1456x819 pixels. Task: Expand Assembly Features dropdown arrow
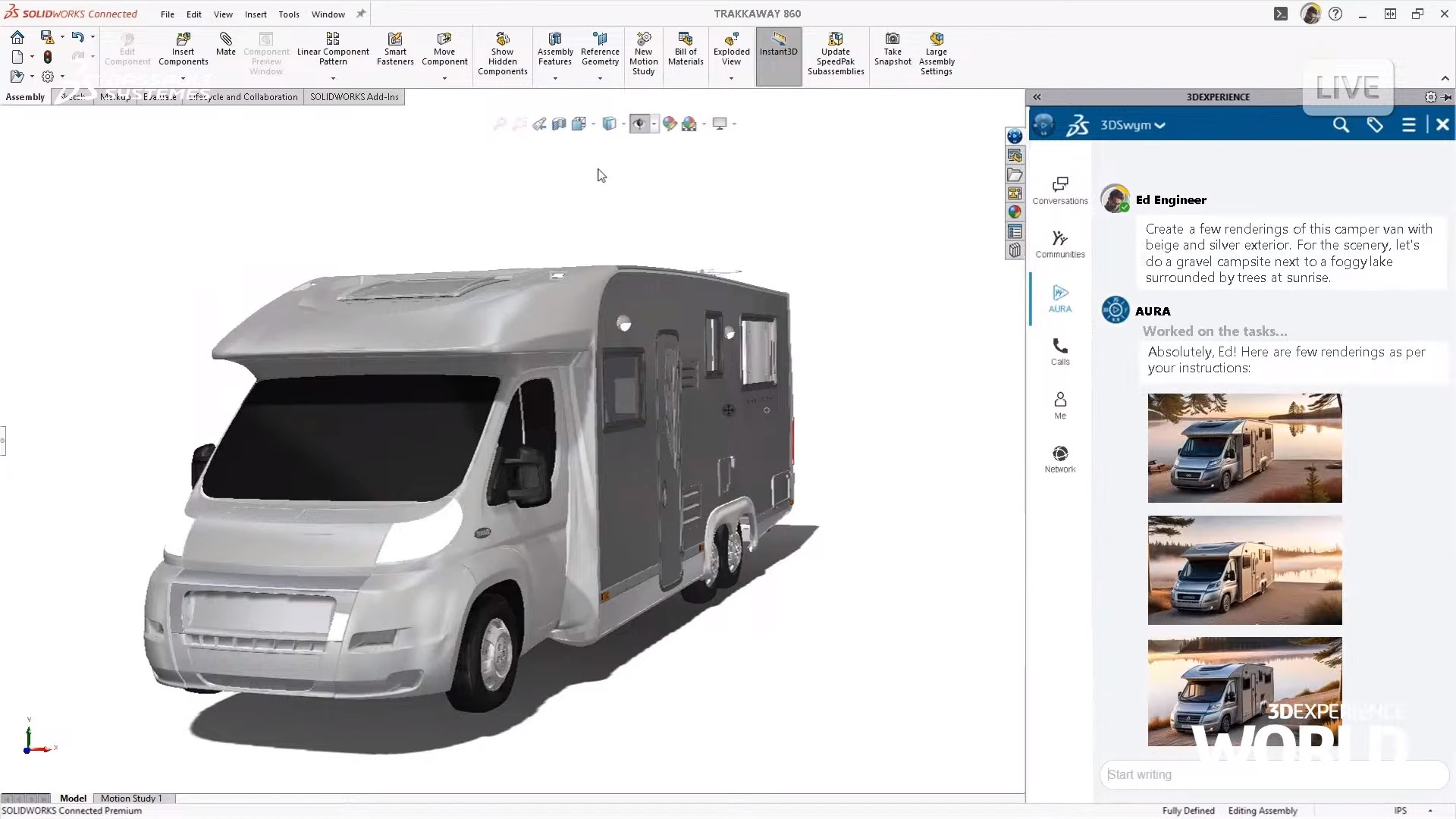[555, 78]
